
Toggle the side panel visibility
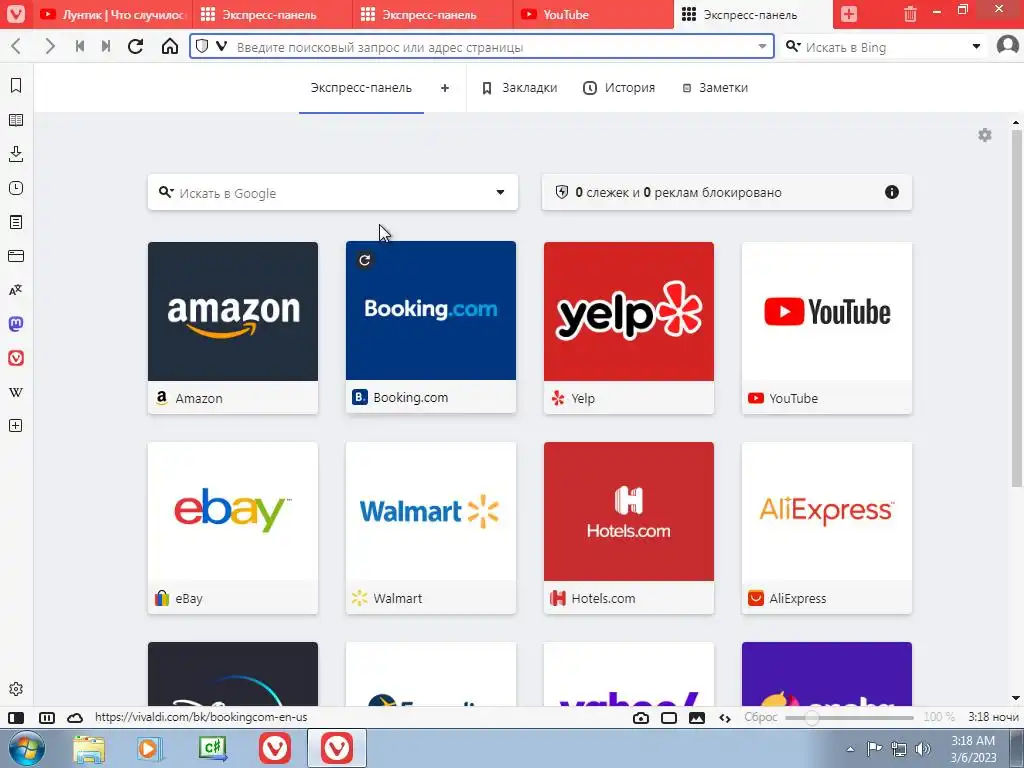(x=16, y=718)
